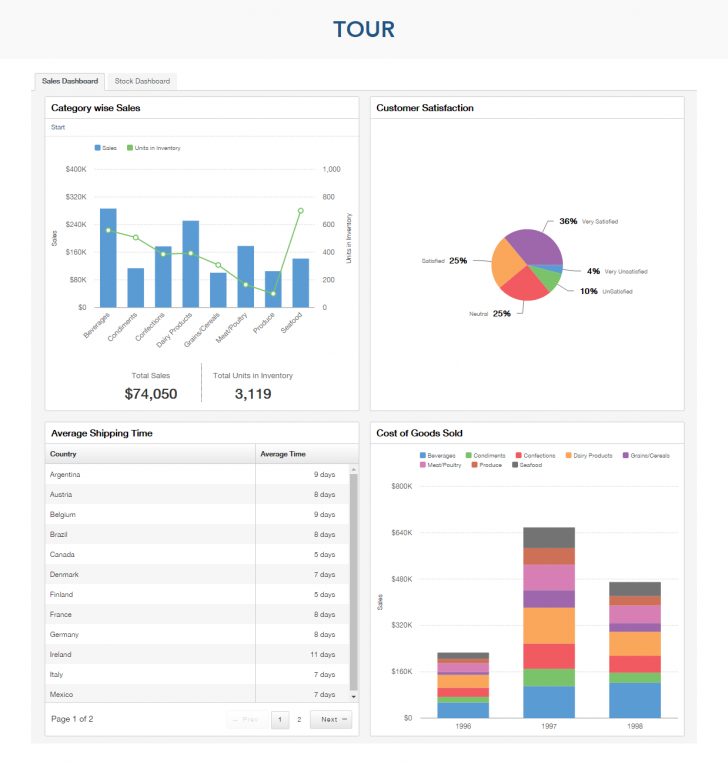Select the UnSatisfied green pie slice
This screenshot has width=728, height=764.
coord(548,278)
